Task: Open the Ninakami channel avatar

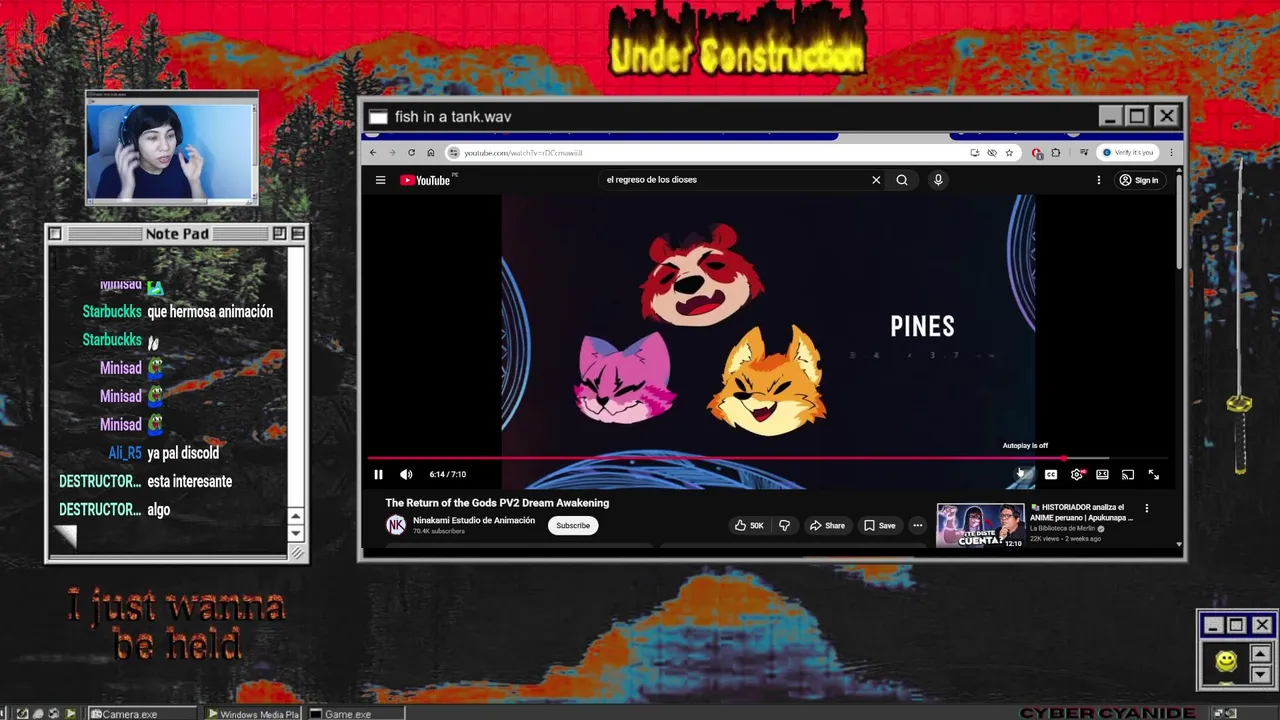Action: click(396, 525)
